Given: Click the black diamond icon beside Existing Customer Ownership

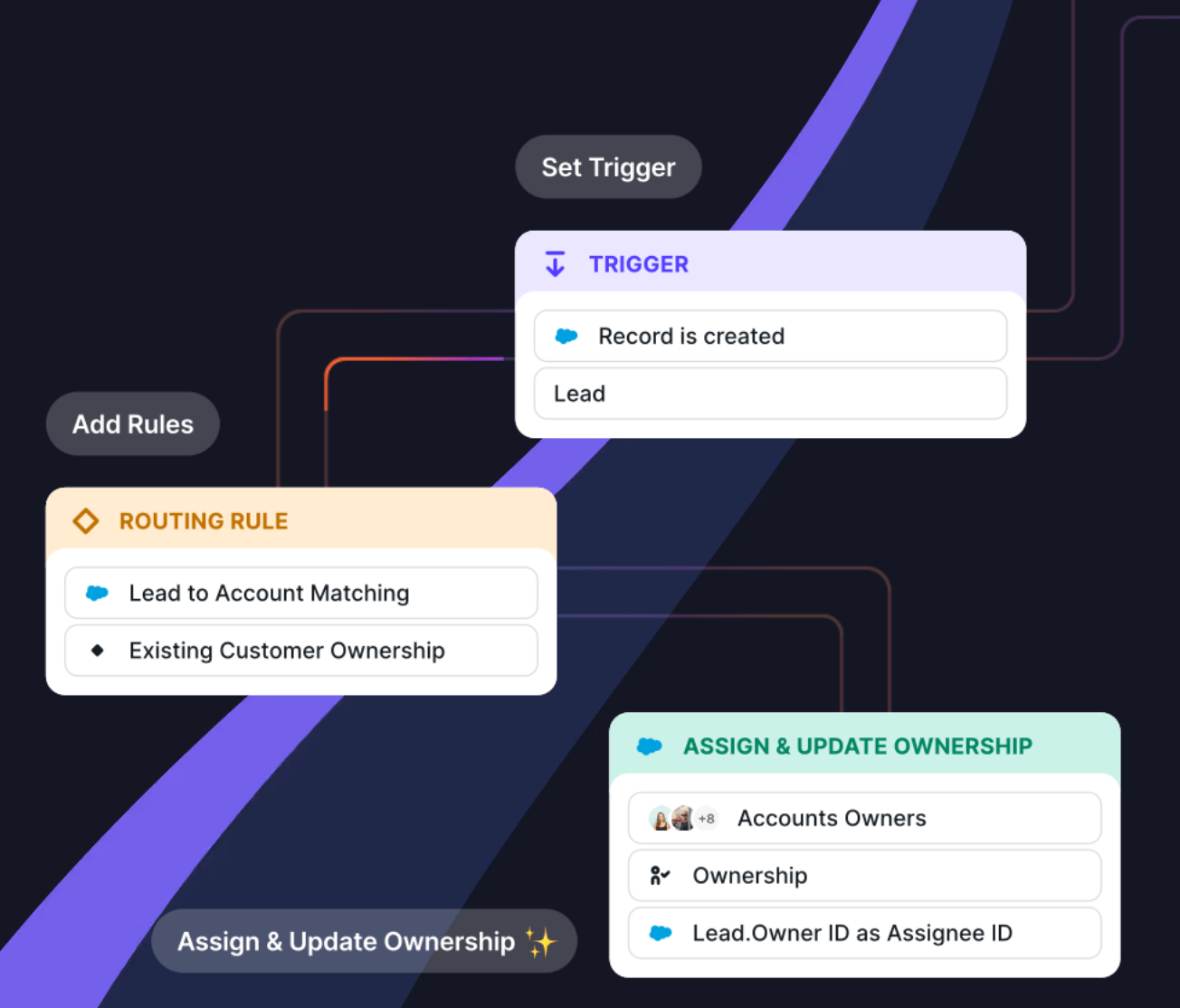Looking at the screenshot, I should point(98,651).
